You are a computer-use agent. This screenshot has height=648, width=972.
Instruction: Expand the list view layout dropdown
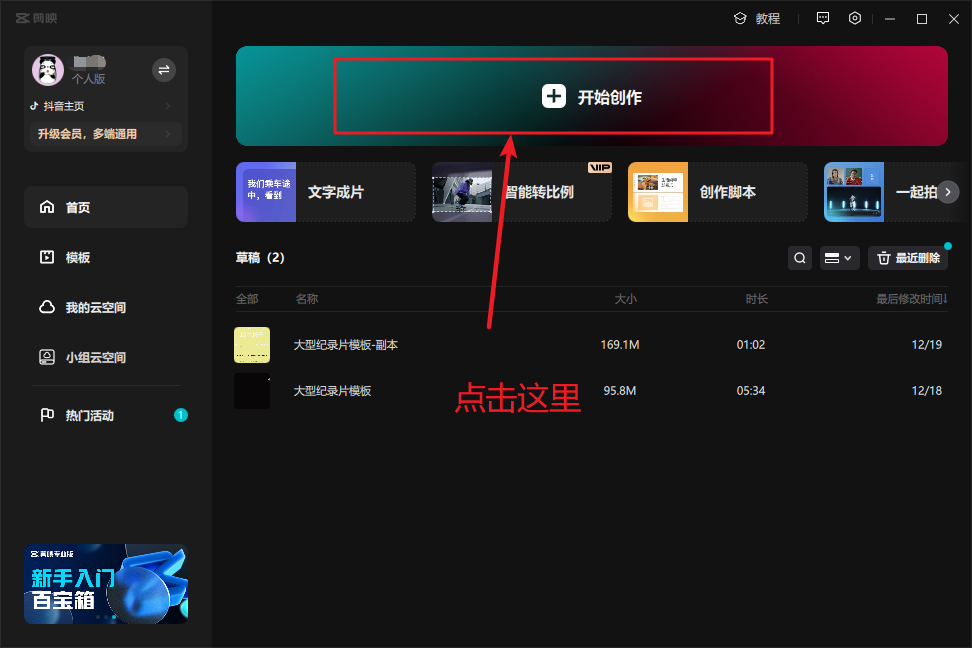[838, 258]
